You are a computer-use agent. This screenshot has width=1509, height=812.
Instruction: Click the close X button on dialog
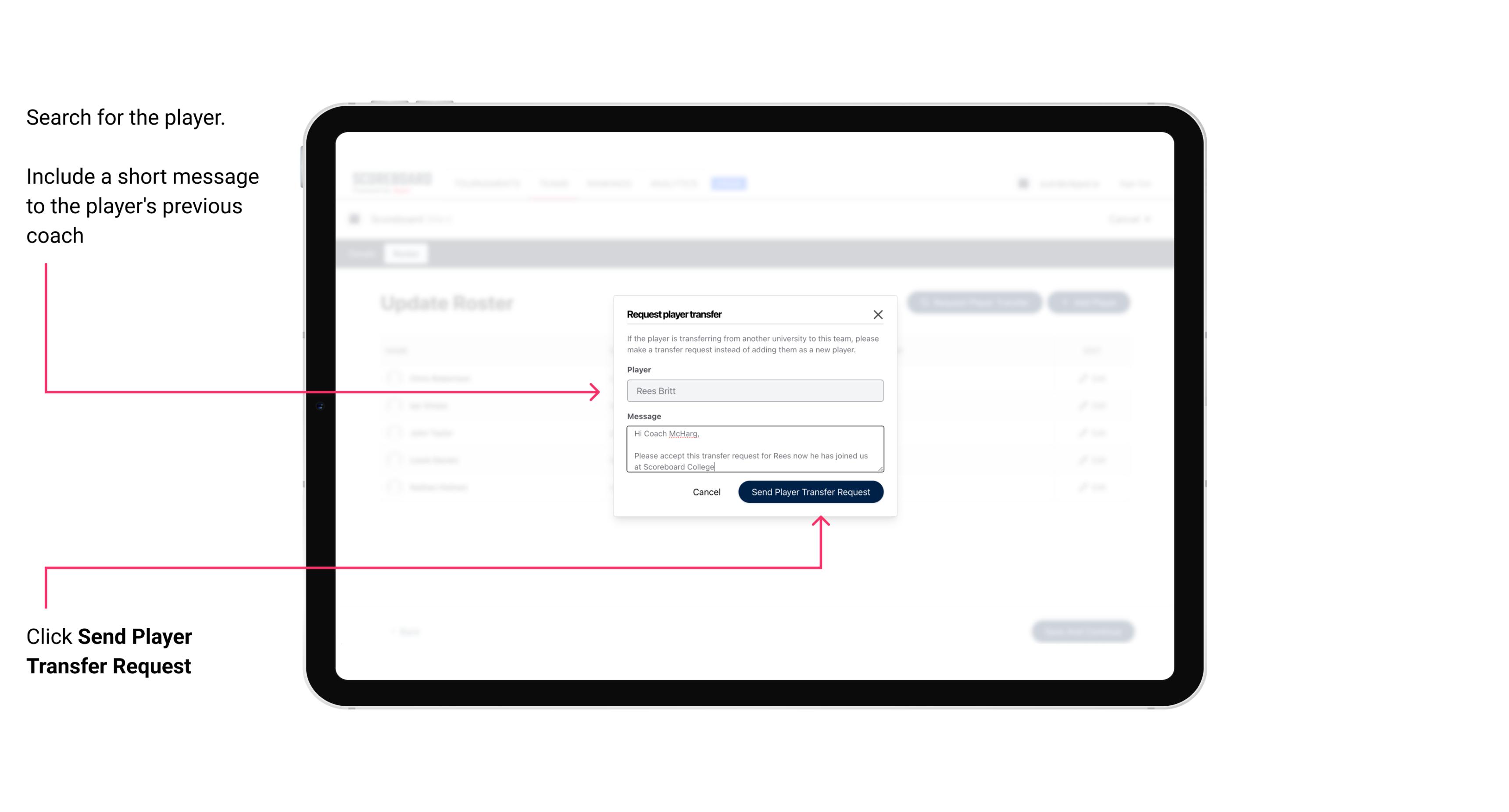[878, 313]
